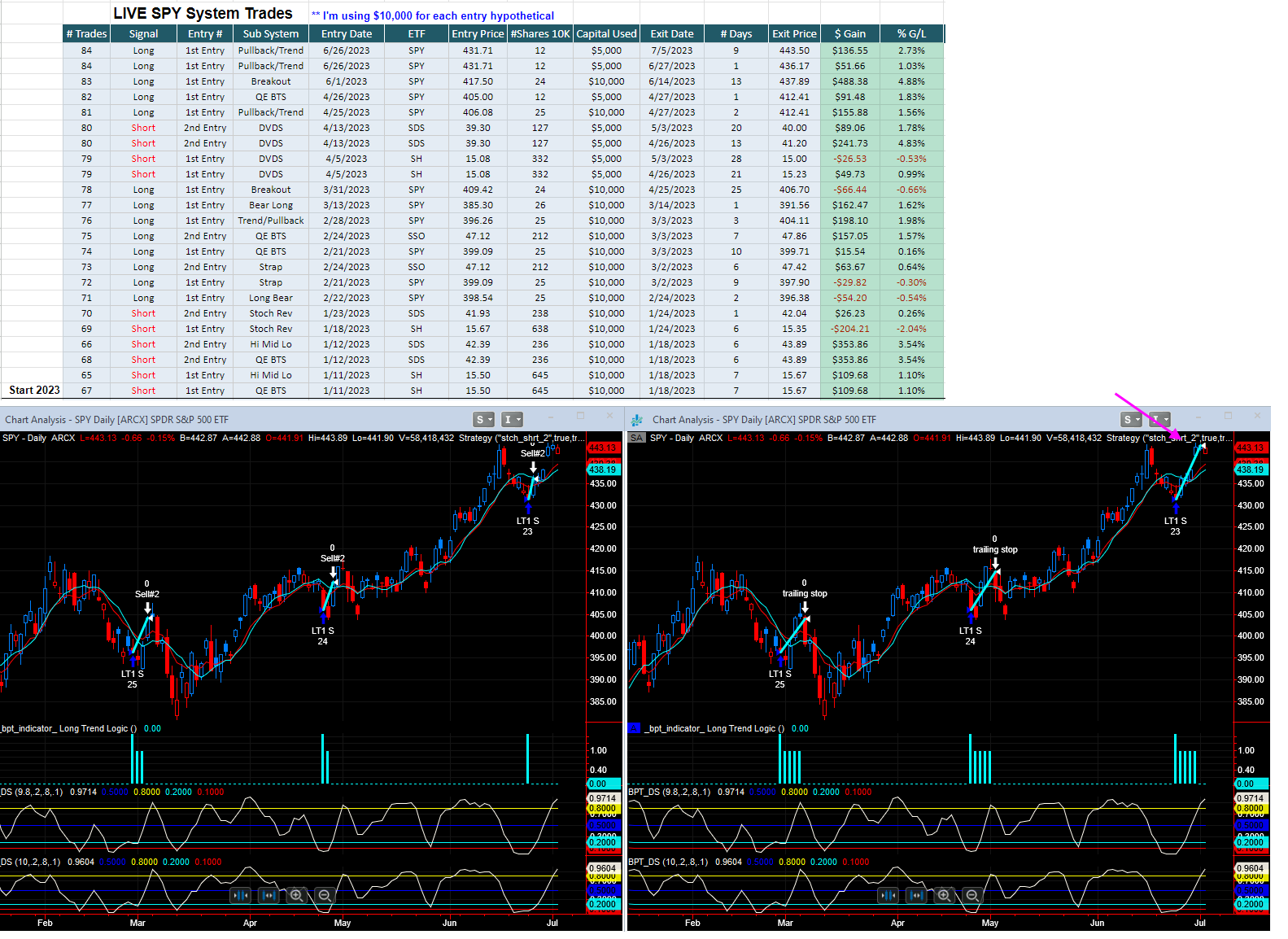
Task: Select the $488.38 gain cell for trade 83
Action: (849, 81)
